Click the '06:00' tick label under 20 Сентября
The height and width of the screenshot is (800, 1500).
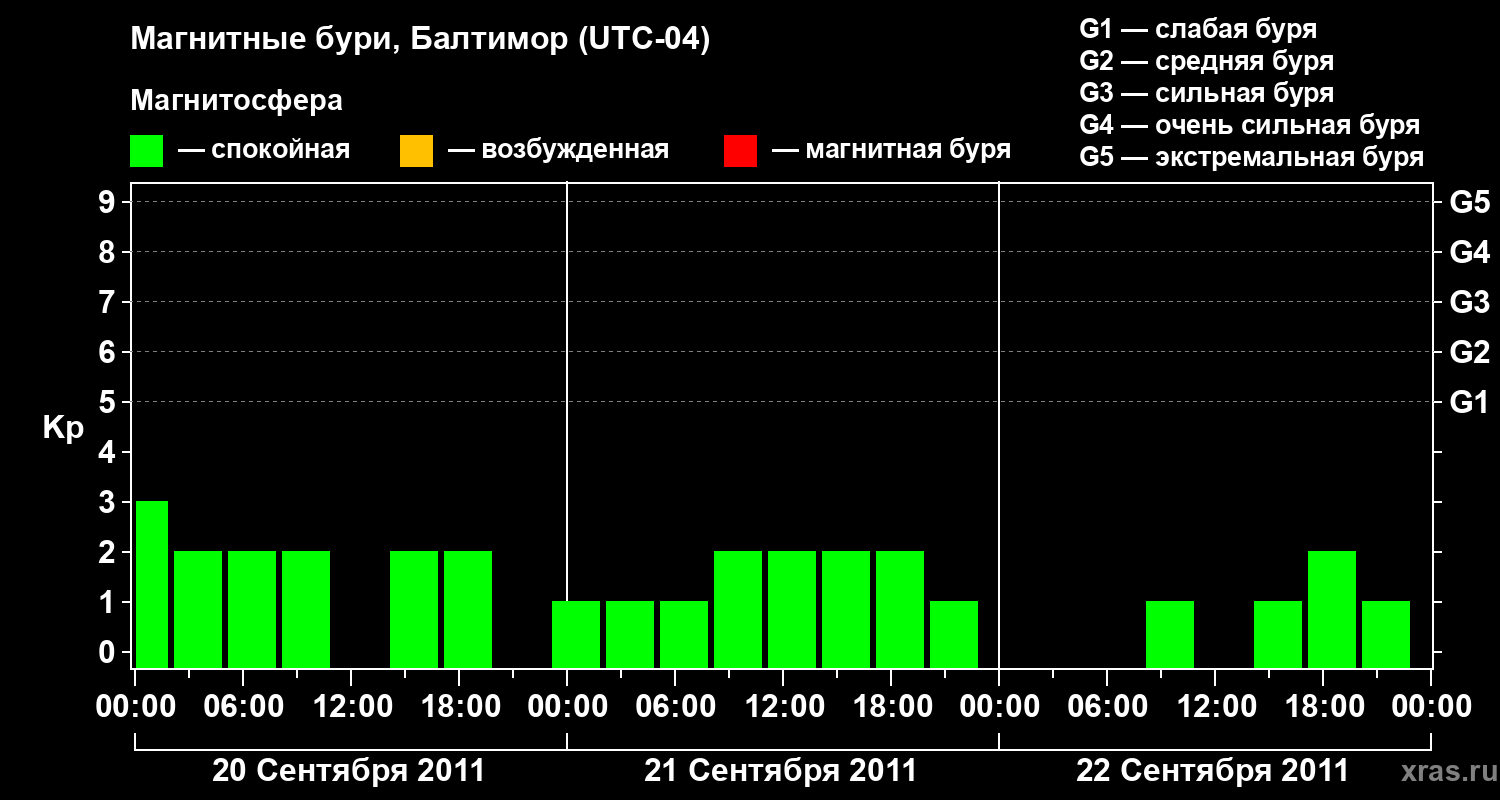point(243,706)
